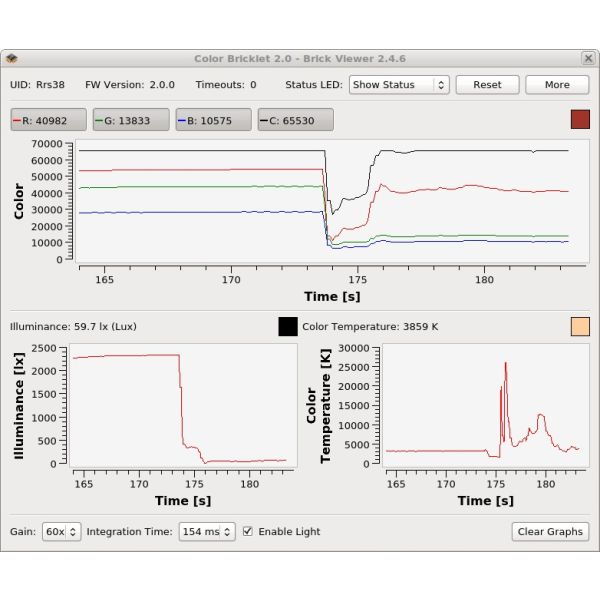The height and width of the screenshot is (600, 600).
Task: Click the Gain: label
Action: [x=23, y=532]
